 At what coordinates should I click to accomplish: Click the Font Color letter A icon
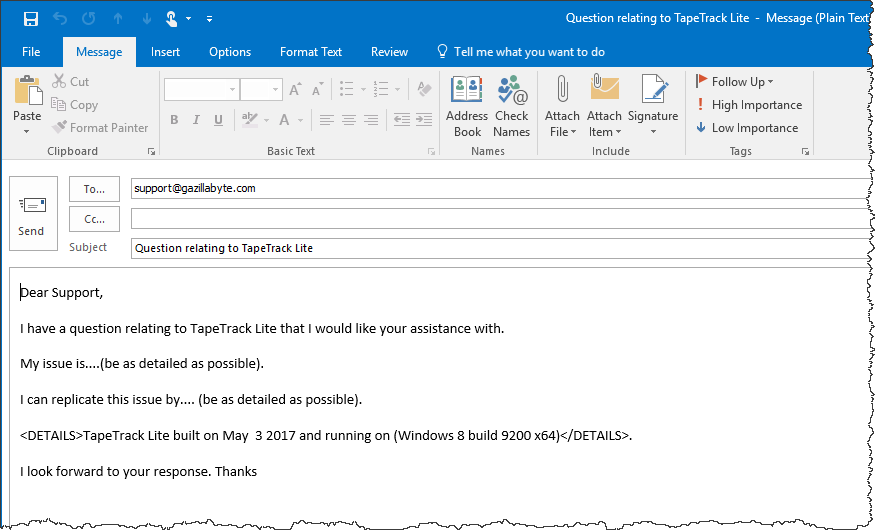tap(284, 120)
